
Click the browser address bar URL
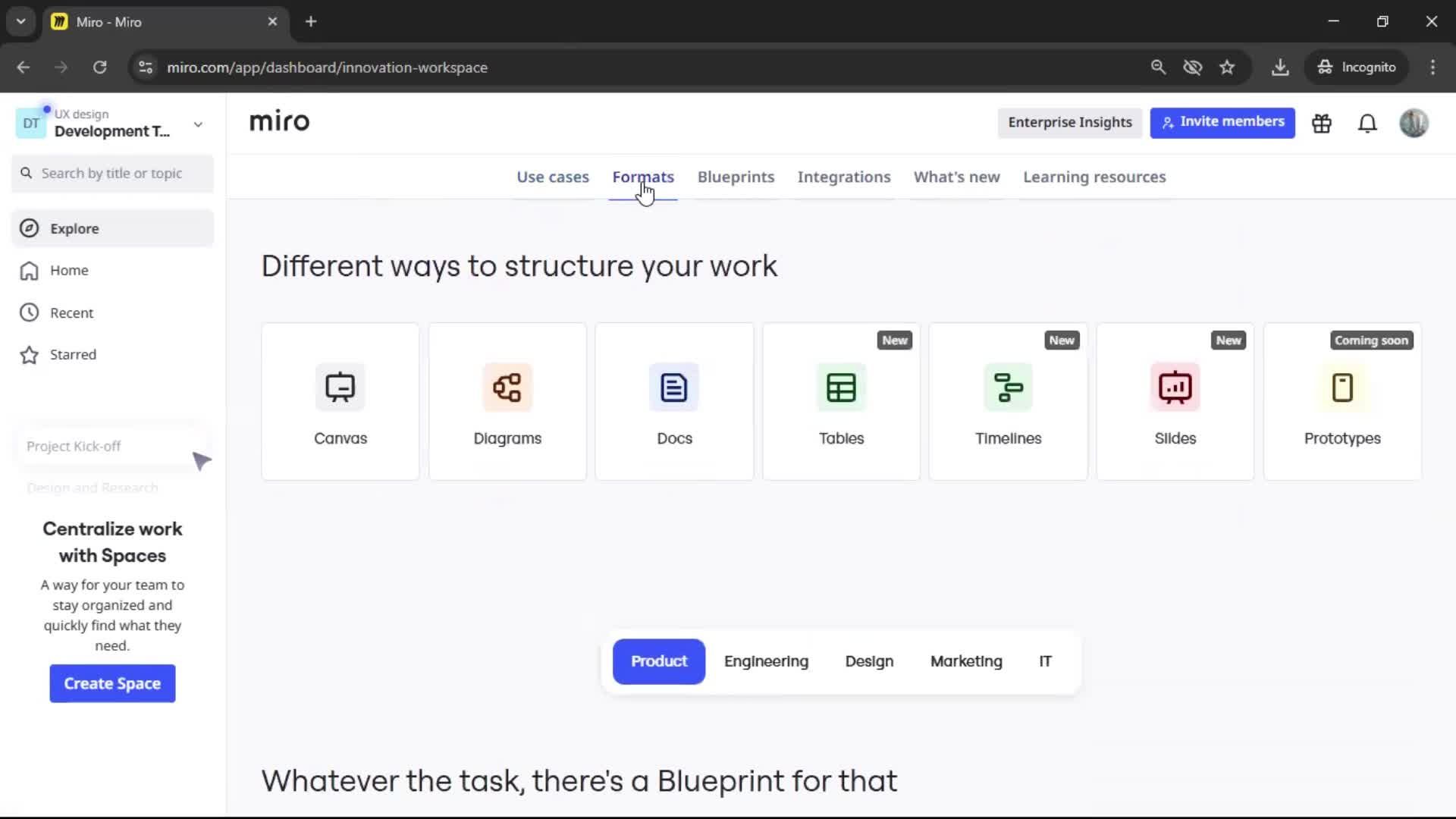(x=327, y=67)
